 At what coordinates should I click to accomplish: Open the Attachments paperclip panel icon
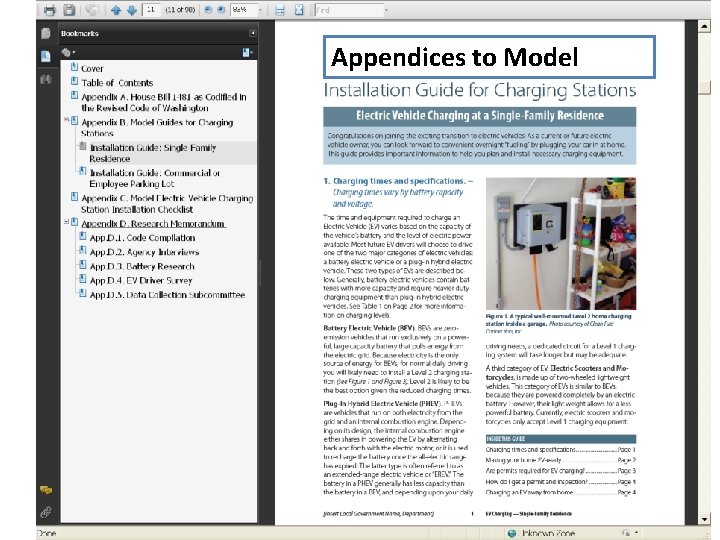46,512
